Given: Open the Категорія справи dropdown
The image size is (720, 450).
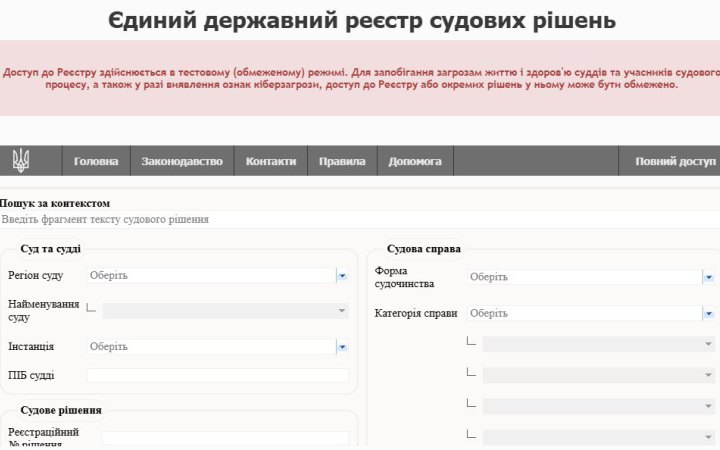Looking at the screenshot, I should (591, 314).
